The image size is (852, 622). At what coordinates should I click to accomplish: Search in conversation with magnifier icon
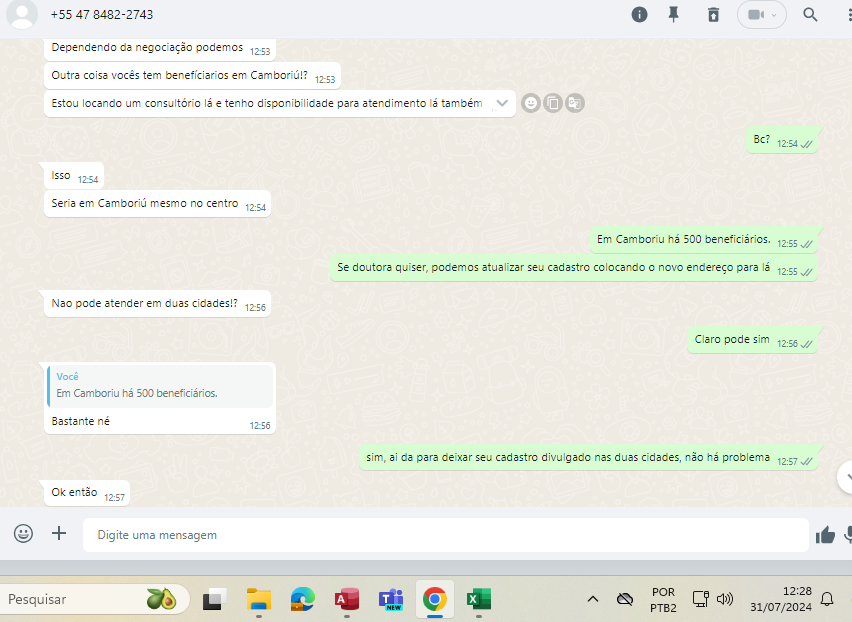(810, 15)
